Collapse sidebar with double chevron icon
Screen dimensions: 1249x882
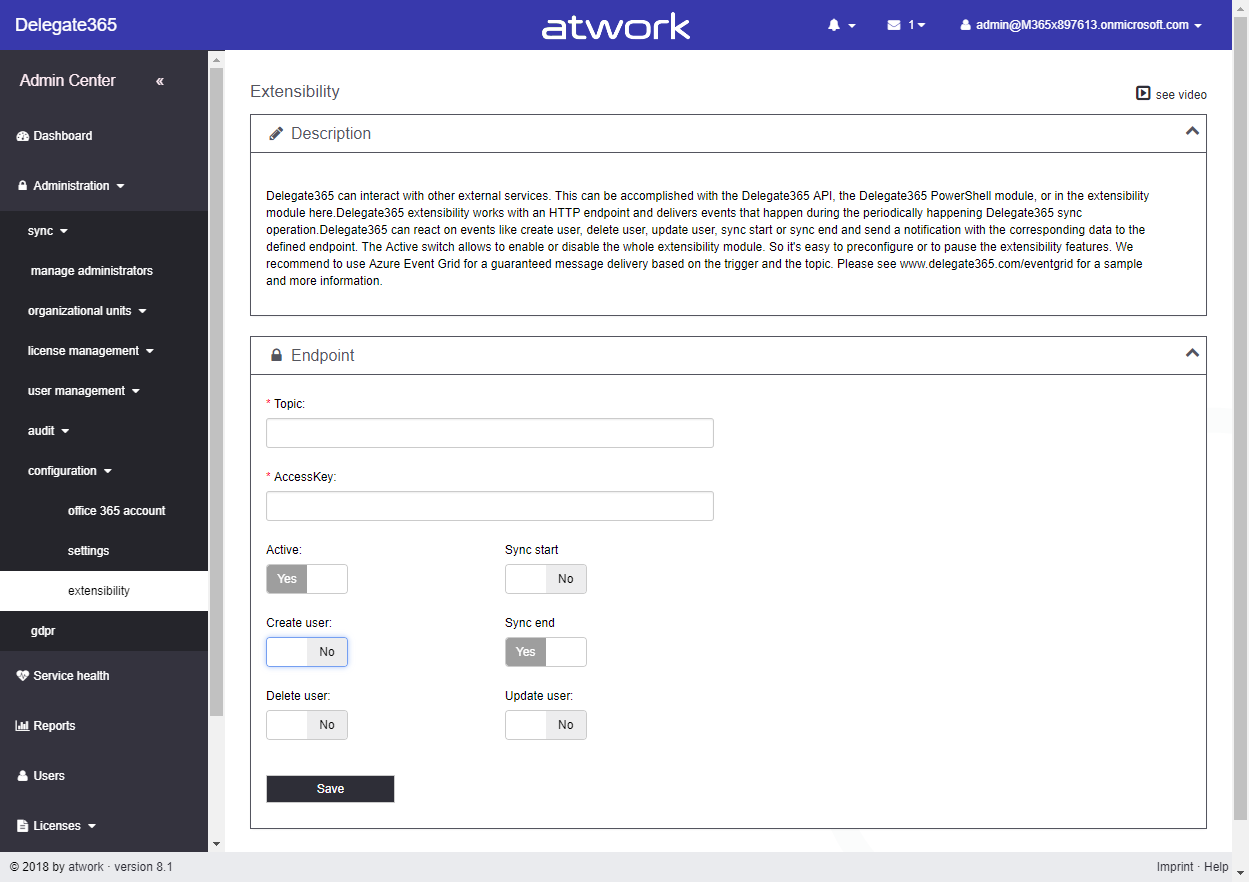pyautogui.click(x=160, y=81)
